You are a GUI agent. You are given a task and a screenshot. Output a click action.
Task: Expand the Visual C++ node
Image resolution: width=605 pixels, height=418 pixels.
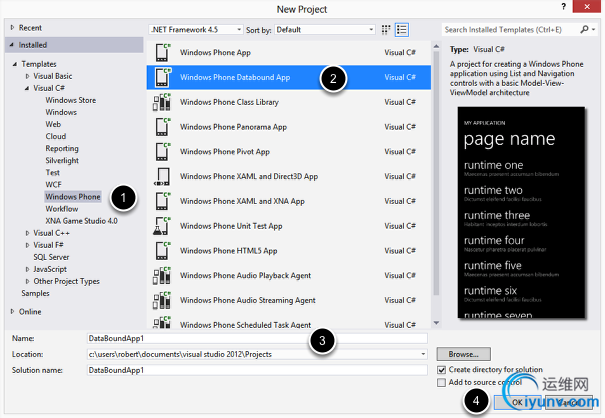(27, 233)
